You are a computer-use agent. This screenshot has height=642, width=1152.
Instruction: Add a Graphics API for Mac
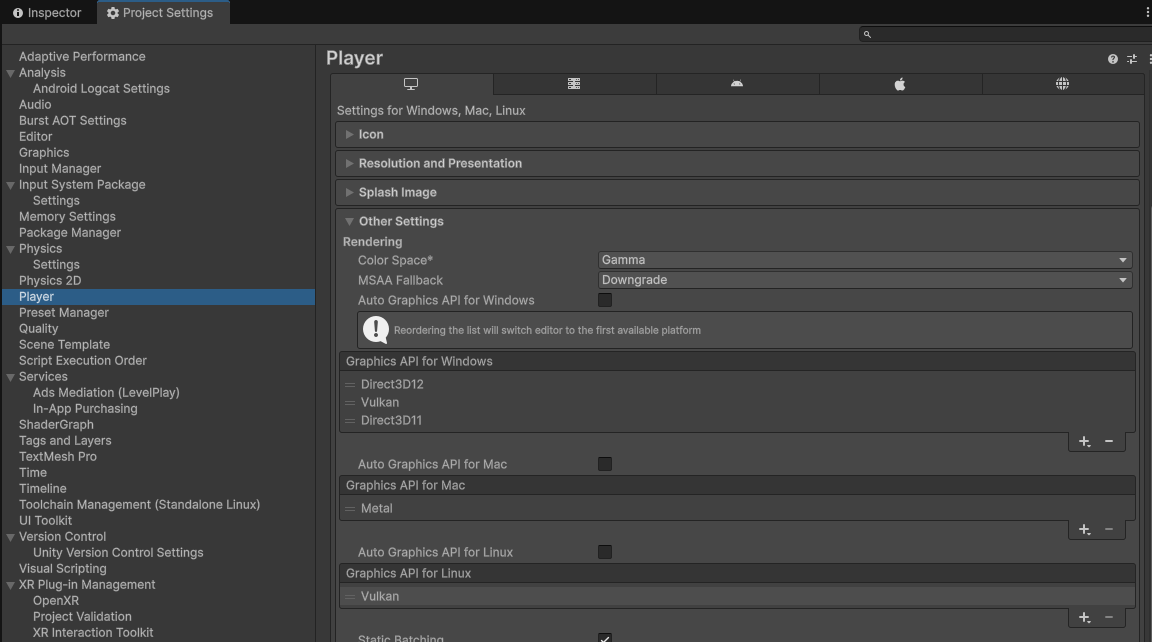pos(1084,530)
